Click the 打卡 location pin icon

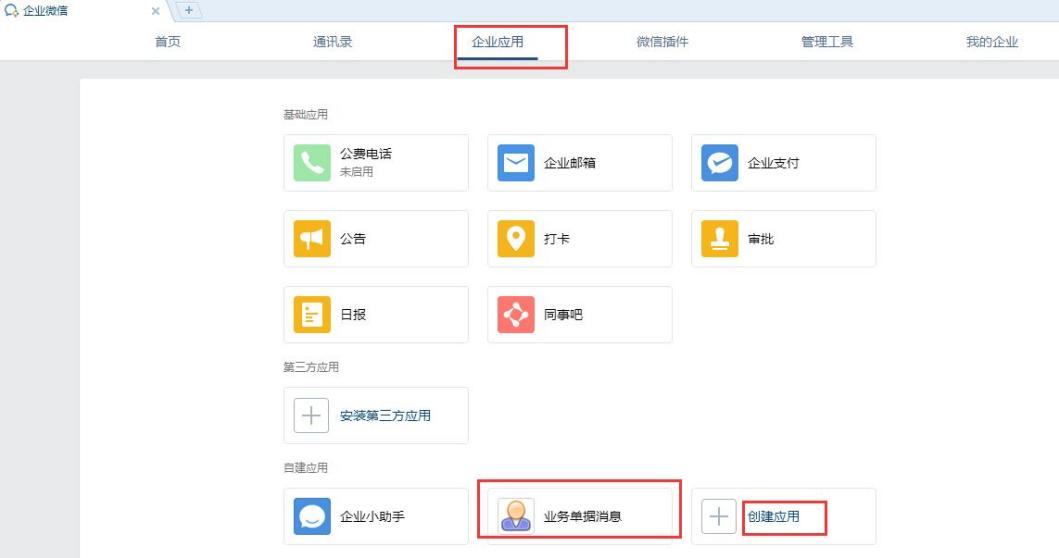(x=516, y=239)
